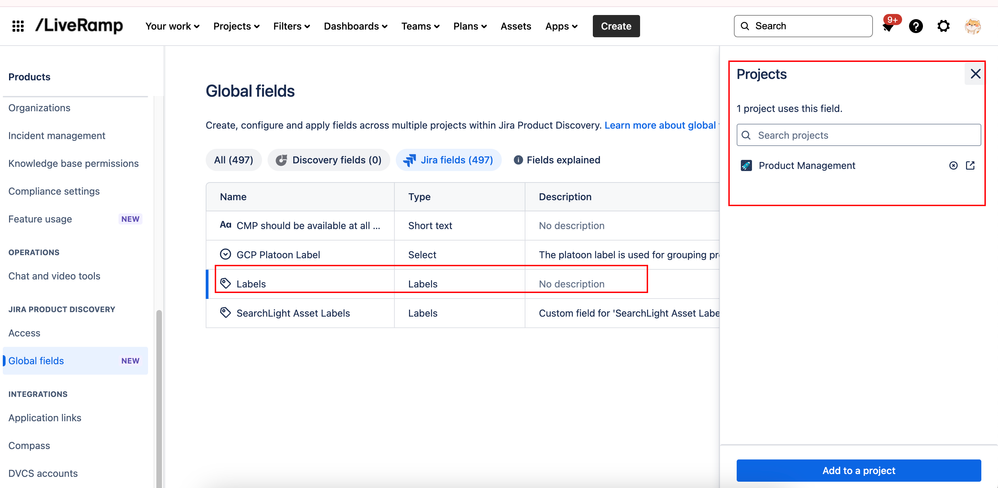Image resolution: width=998 pixels, height=488 pixels.
Task: Click the Products sidebar heading
Action: [29, 77]
